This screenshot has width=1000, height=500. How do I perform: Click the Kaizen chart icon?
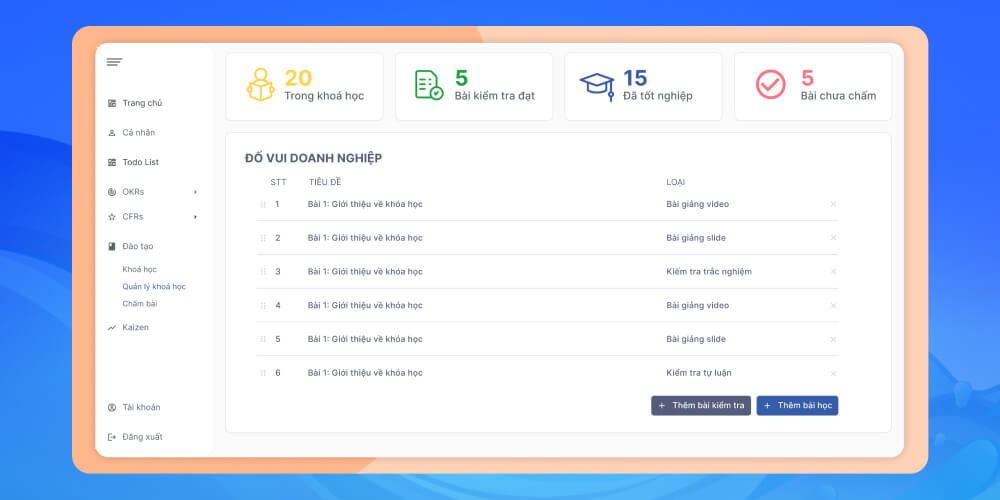(112, 327)
